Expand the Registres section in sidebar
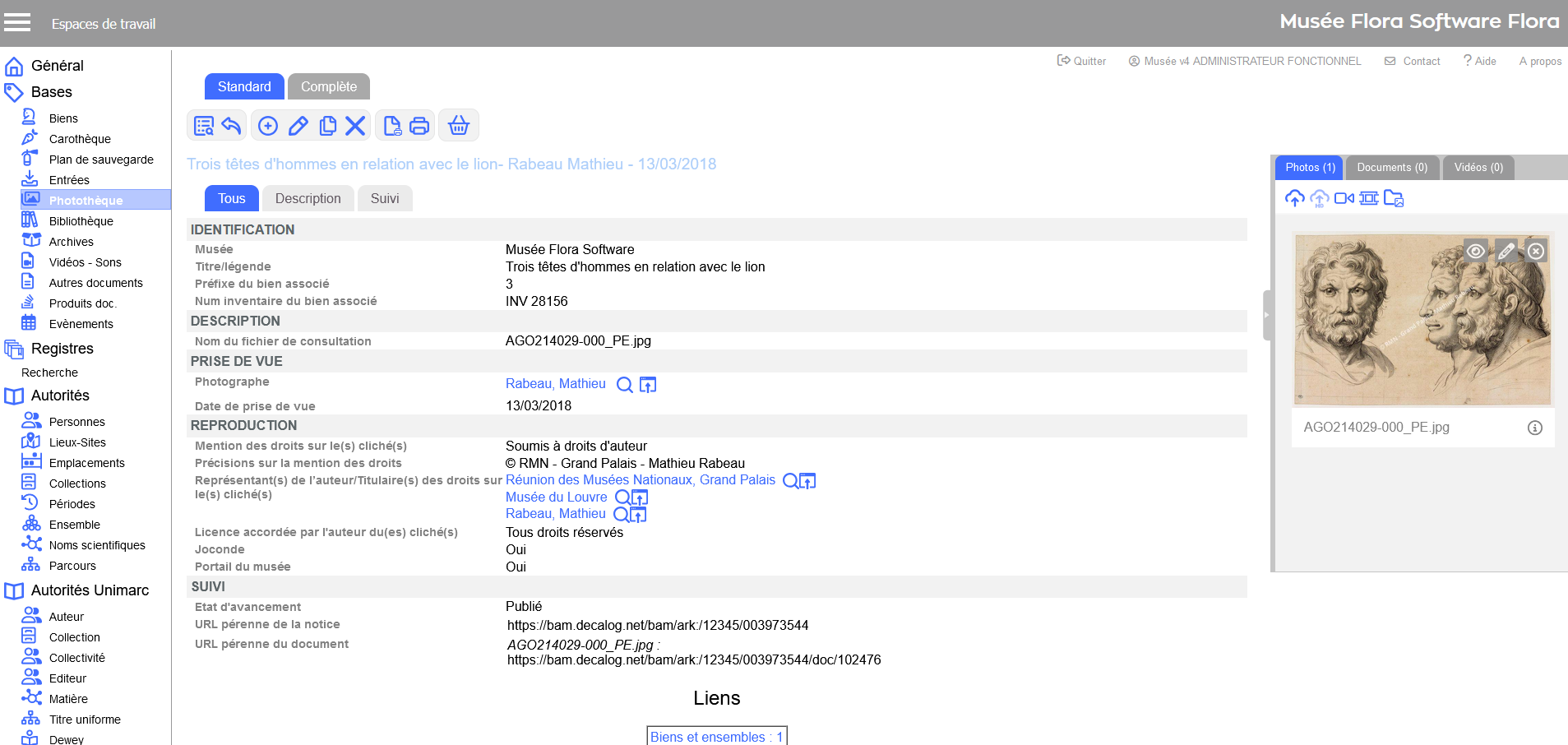This screenshot has width=1568, height=745. (62, 349)
